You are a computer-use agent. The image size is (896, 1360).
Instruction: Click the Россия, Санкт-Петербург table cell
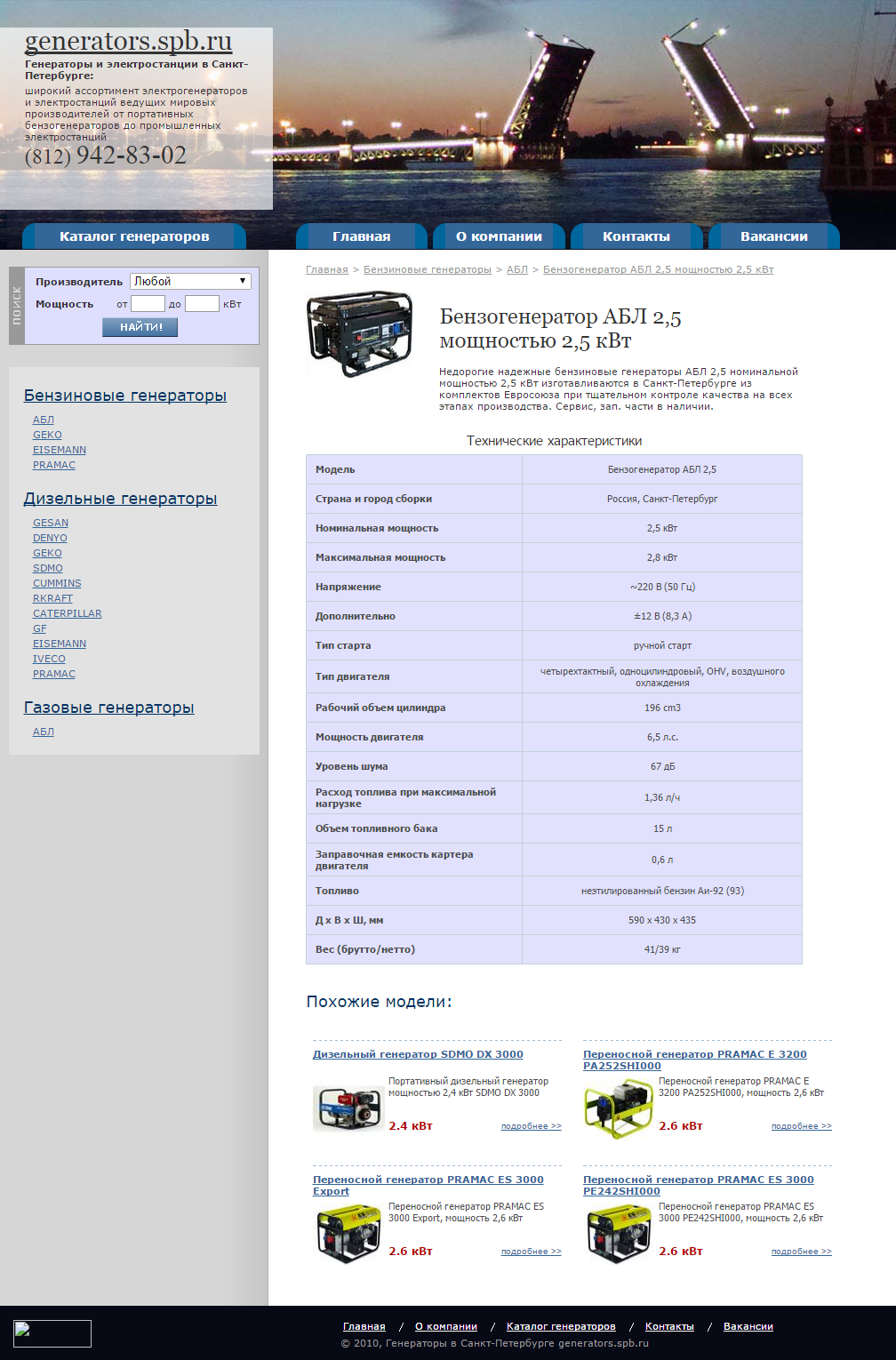point(662,499)
